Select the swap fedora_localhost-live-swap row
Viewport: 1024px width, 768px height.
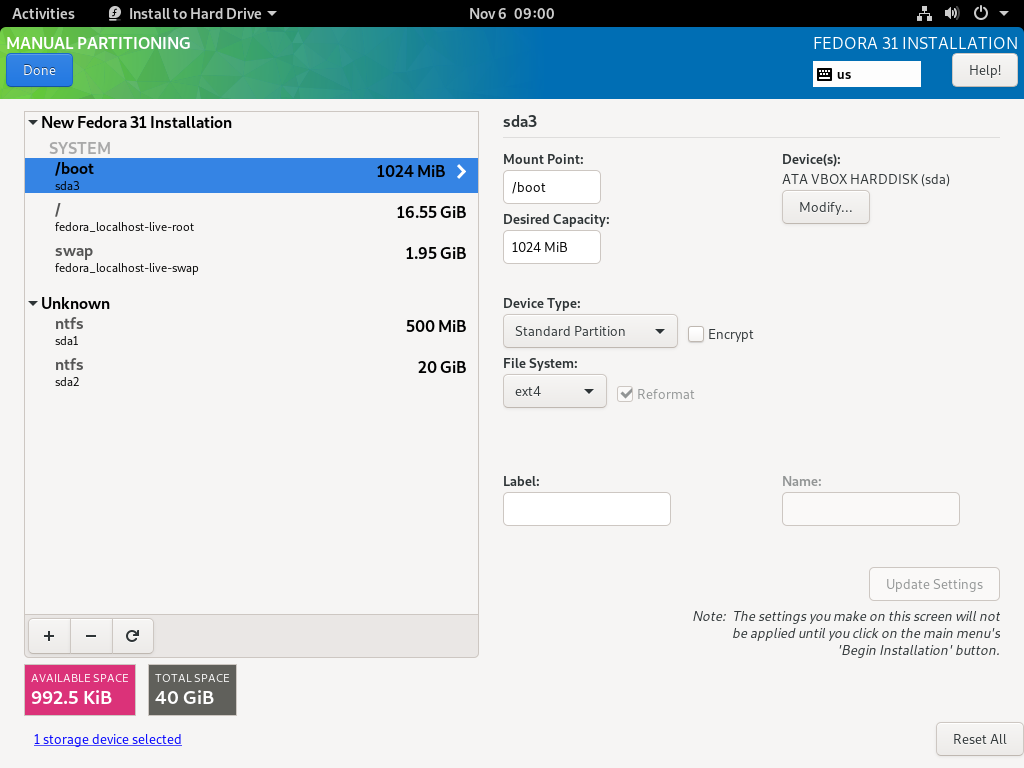(x=251, y=259)
